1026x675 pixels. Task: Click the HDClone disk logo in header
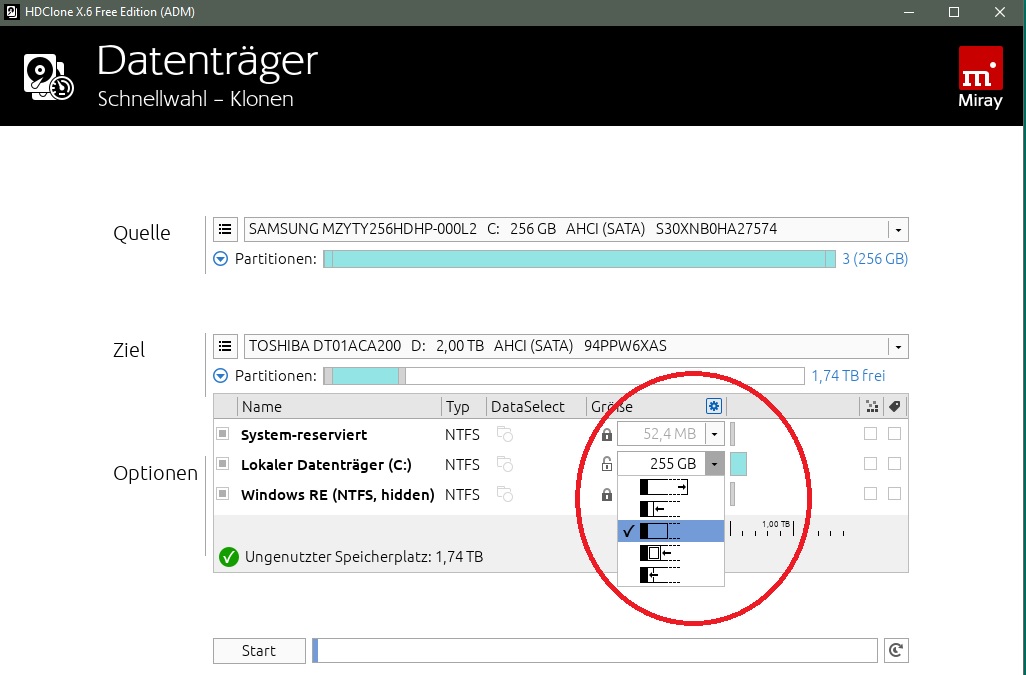[48, 77]
